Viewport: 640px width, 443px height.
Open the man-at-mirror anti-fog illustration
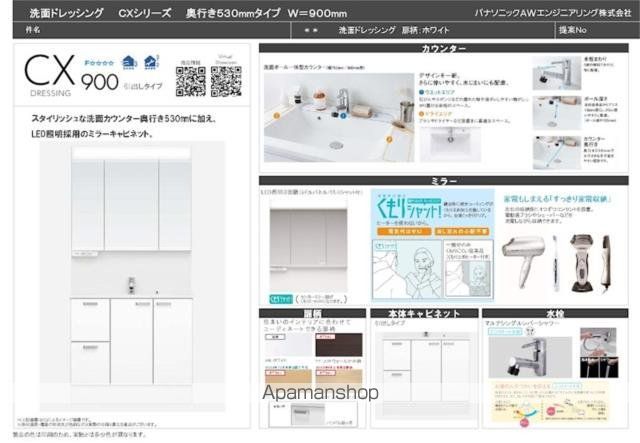(x=407, y=269)
